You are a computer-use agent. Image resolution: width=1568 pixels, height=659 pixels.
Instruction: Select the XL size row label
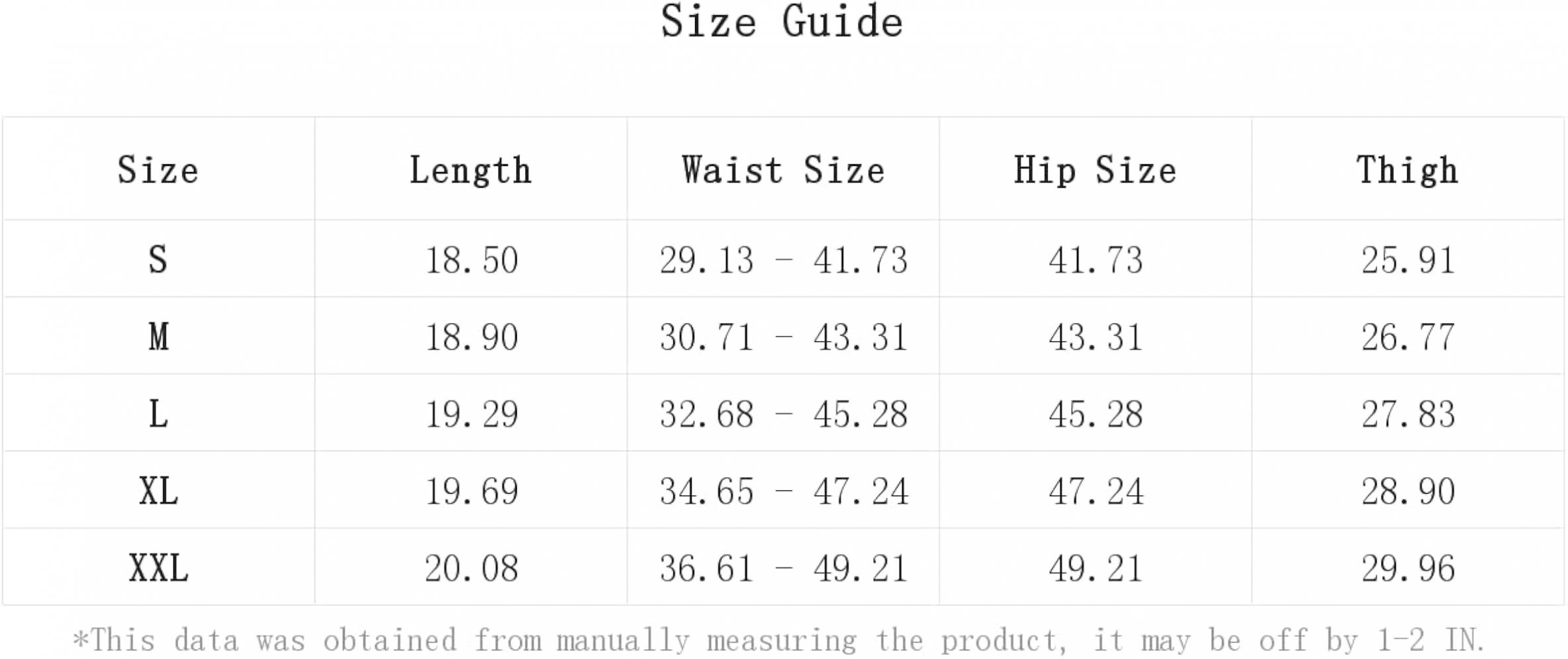(158, 492)
